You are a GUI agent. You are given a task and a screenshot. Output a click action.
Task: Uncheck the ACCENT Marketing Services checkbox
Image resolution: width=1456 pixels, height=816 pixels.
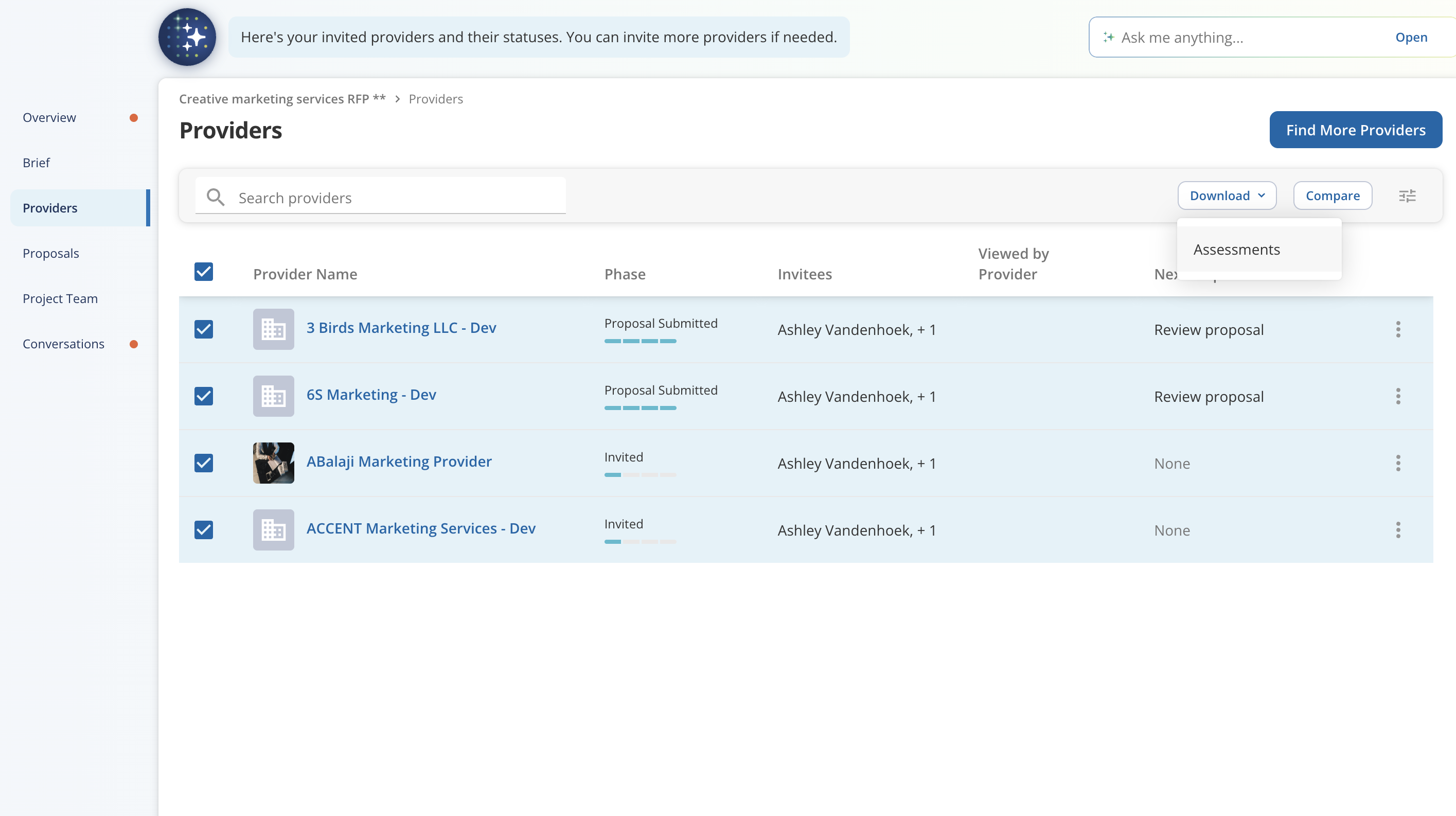click(203, 530)
